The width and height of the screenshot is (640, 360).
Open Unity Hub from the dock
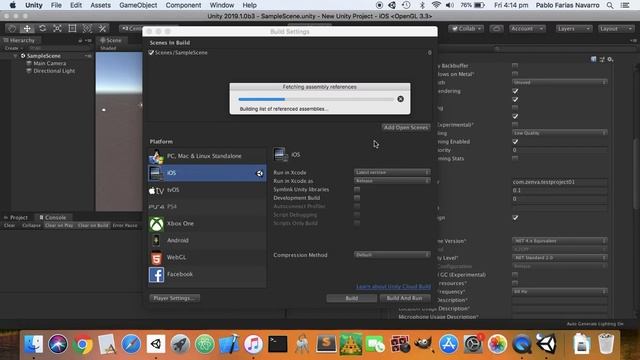[156, 344]
